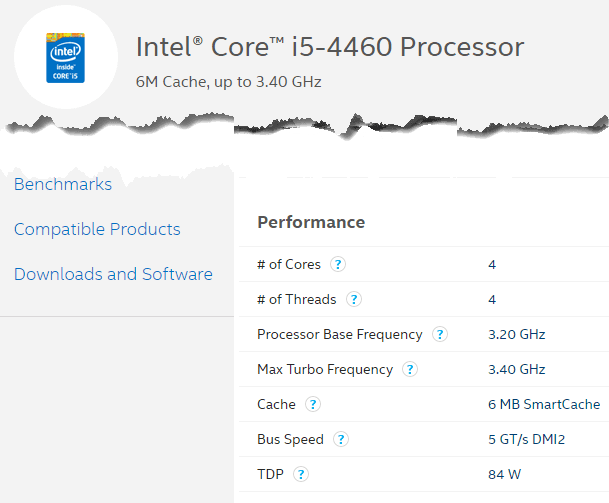609x503 pixels.
Task: Click the # of Cores label
Action: click(x=289, y=265)
